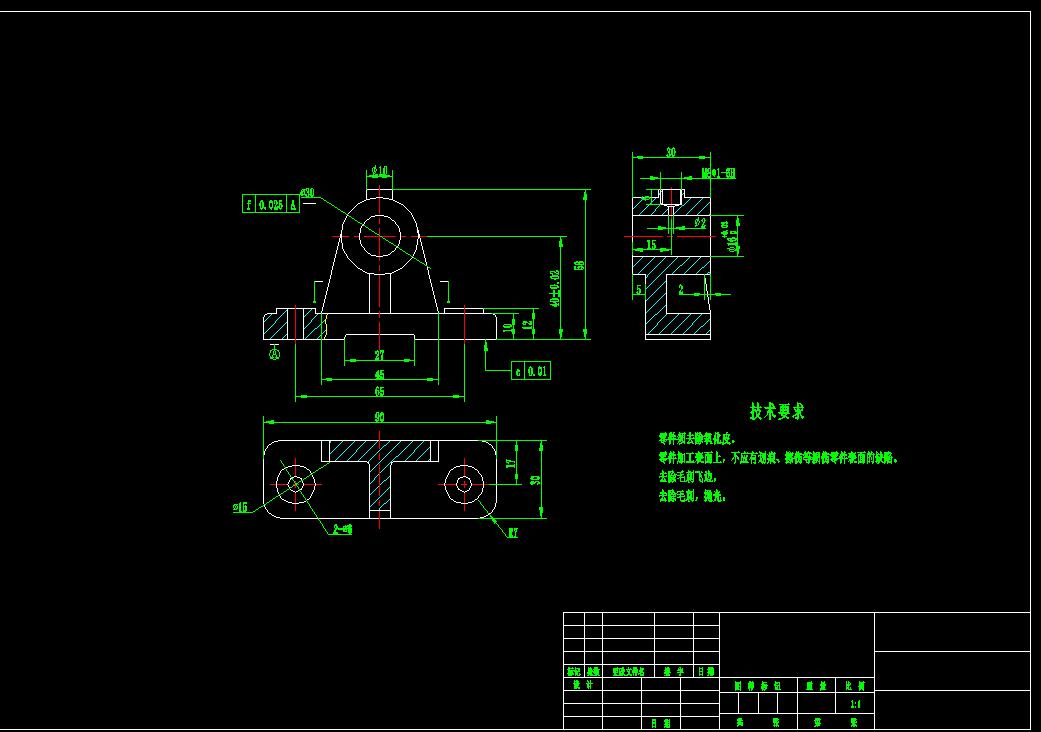1041x732 pixels.
Task: Click the 比例 header cell in title block
Action: 855,686
